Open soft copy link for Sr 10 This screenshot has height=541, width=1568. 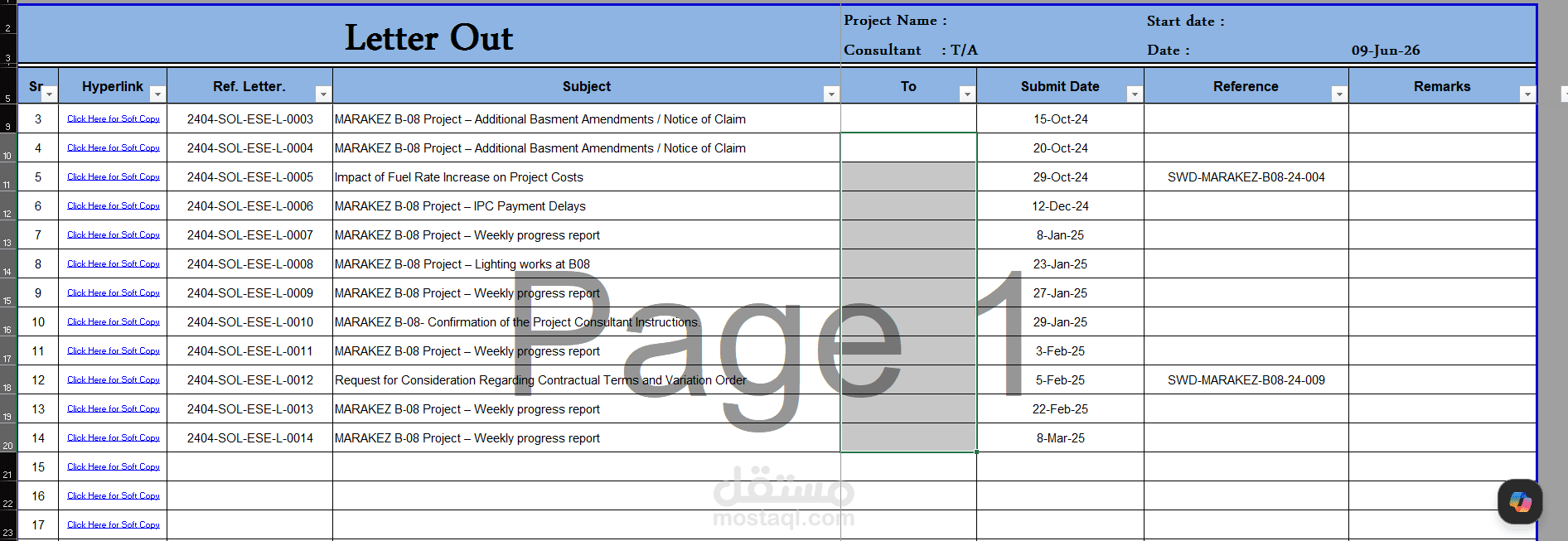point(114,322)
